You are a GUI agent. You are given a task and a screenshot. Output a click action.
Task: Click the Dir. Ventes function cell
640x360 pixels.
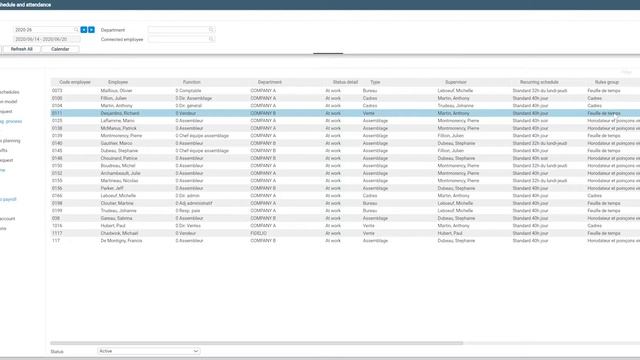pyautogui.click(x=188, y=226)
